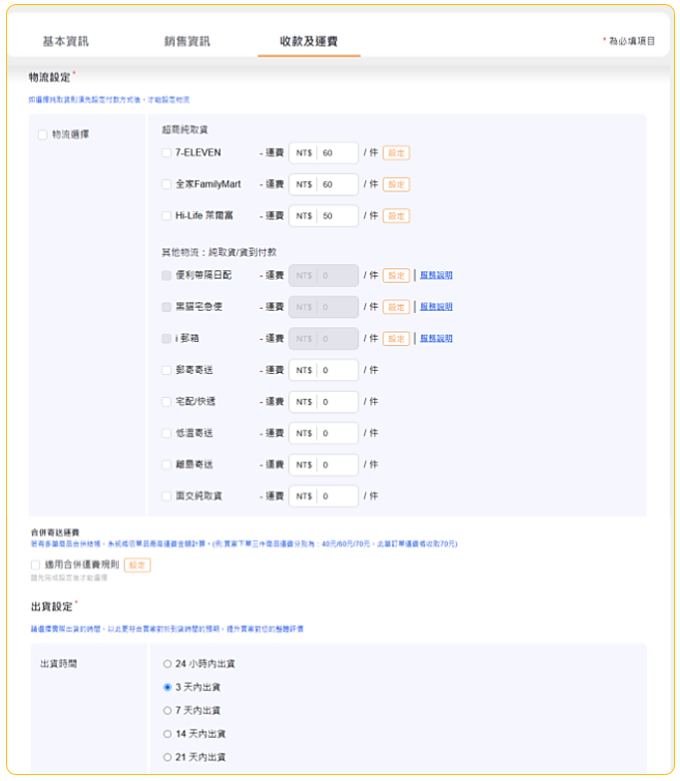Open 服務說明 link for 黑貓宅急便
Screen dimensions: 680x781
tap(436, 307)
